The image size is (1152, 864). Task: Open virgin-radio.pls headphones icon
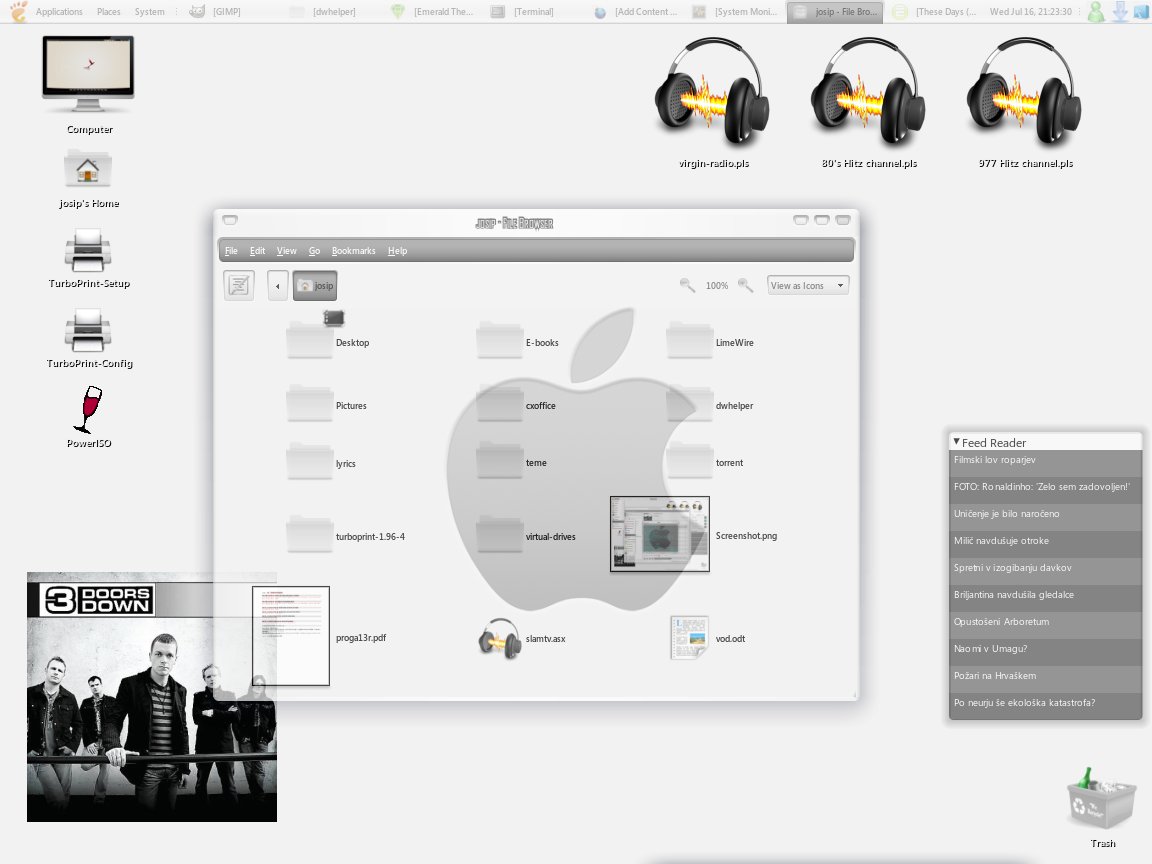pos(712,93)
